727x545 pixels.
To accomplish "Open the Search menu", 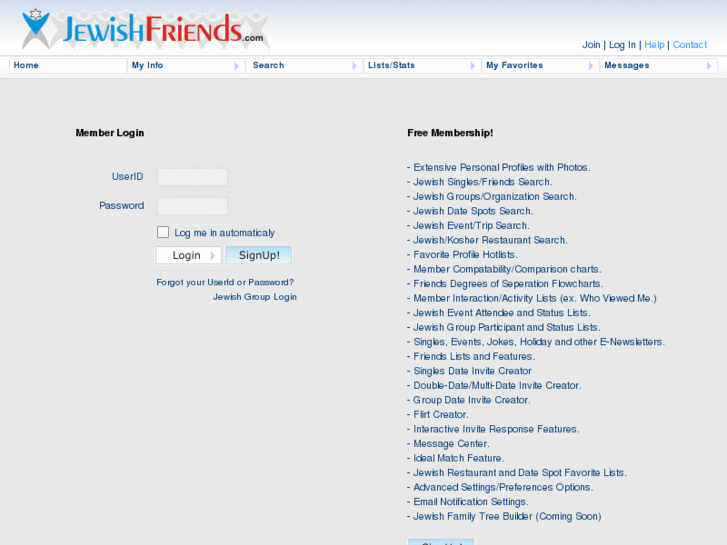I will coord(304,65).
